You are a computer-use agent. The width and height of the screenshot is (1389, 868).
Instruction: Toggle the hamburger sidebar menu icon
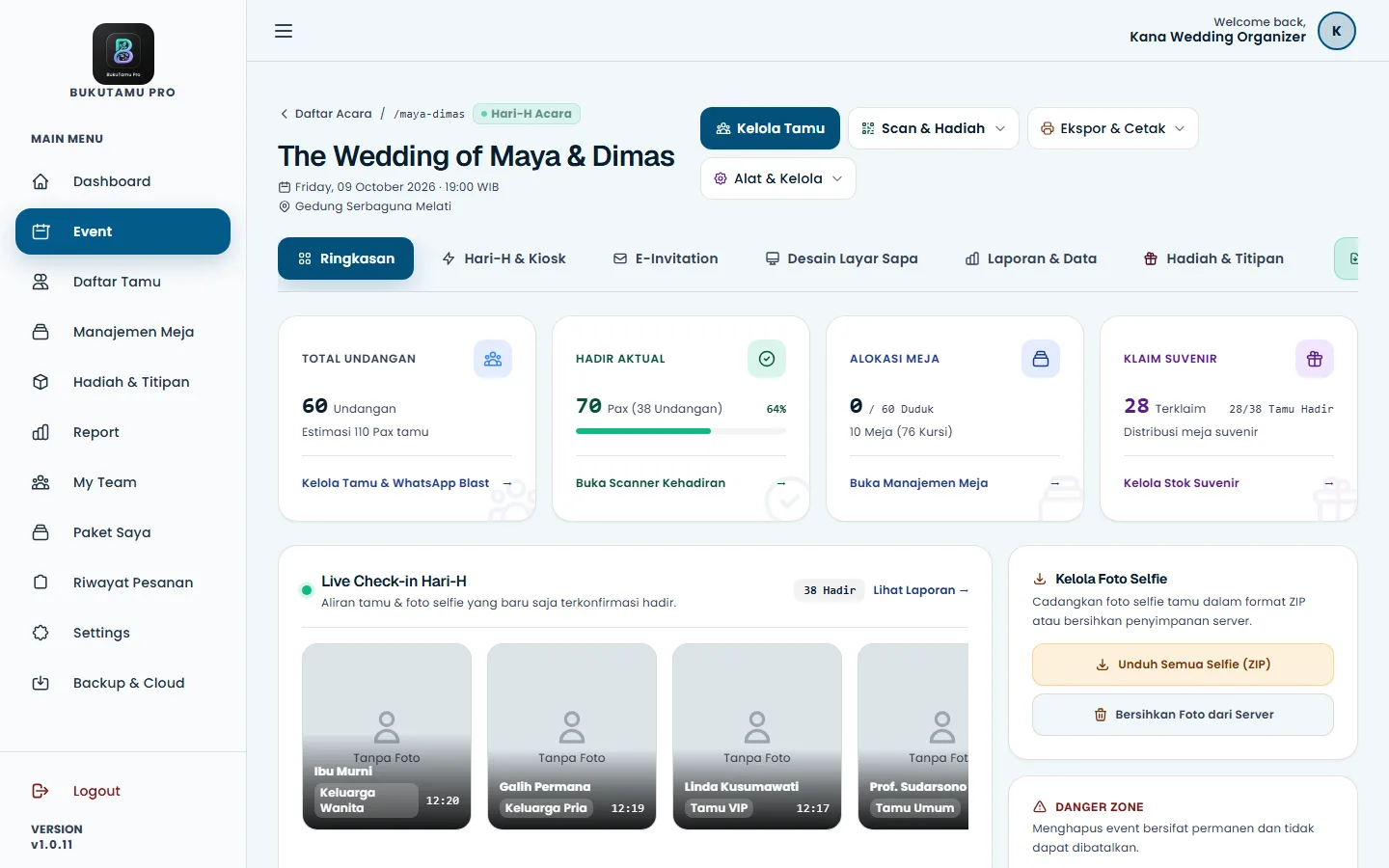coord(284,31)
